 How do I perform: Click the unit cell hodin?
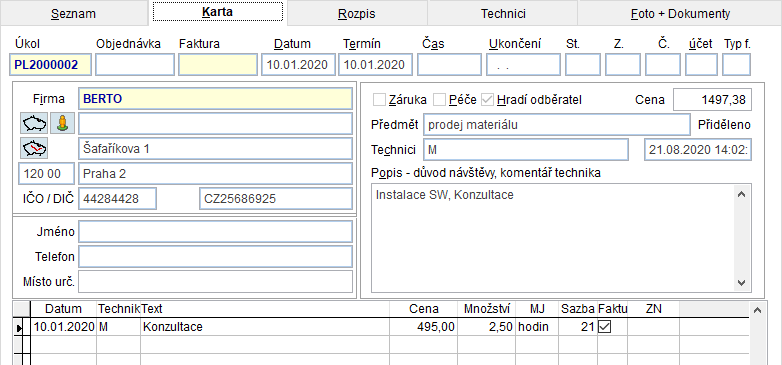(x=537, y=327)
